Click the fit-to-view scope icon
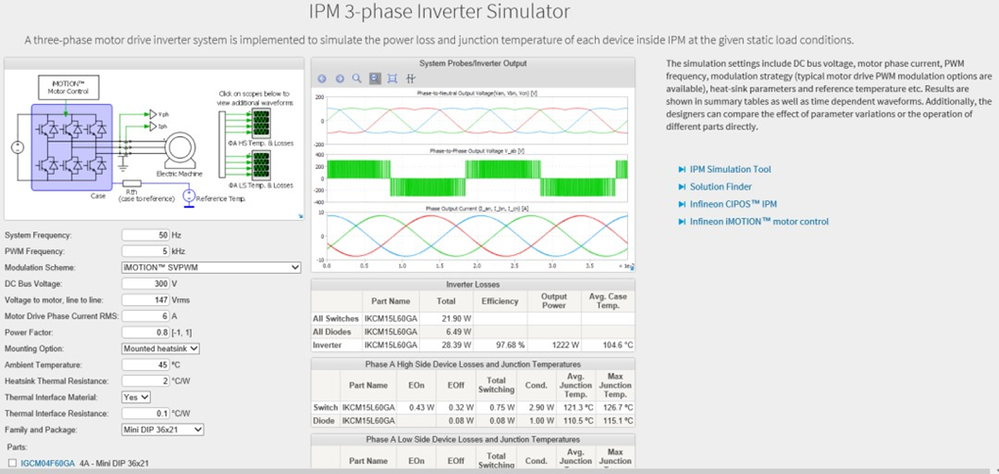The width and height of the screenshot is (999, 474). (x=392, y=78)
